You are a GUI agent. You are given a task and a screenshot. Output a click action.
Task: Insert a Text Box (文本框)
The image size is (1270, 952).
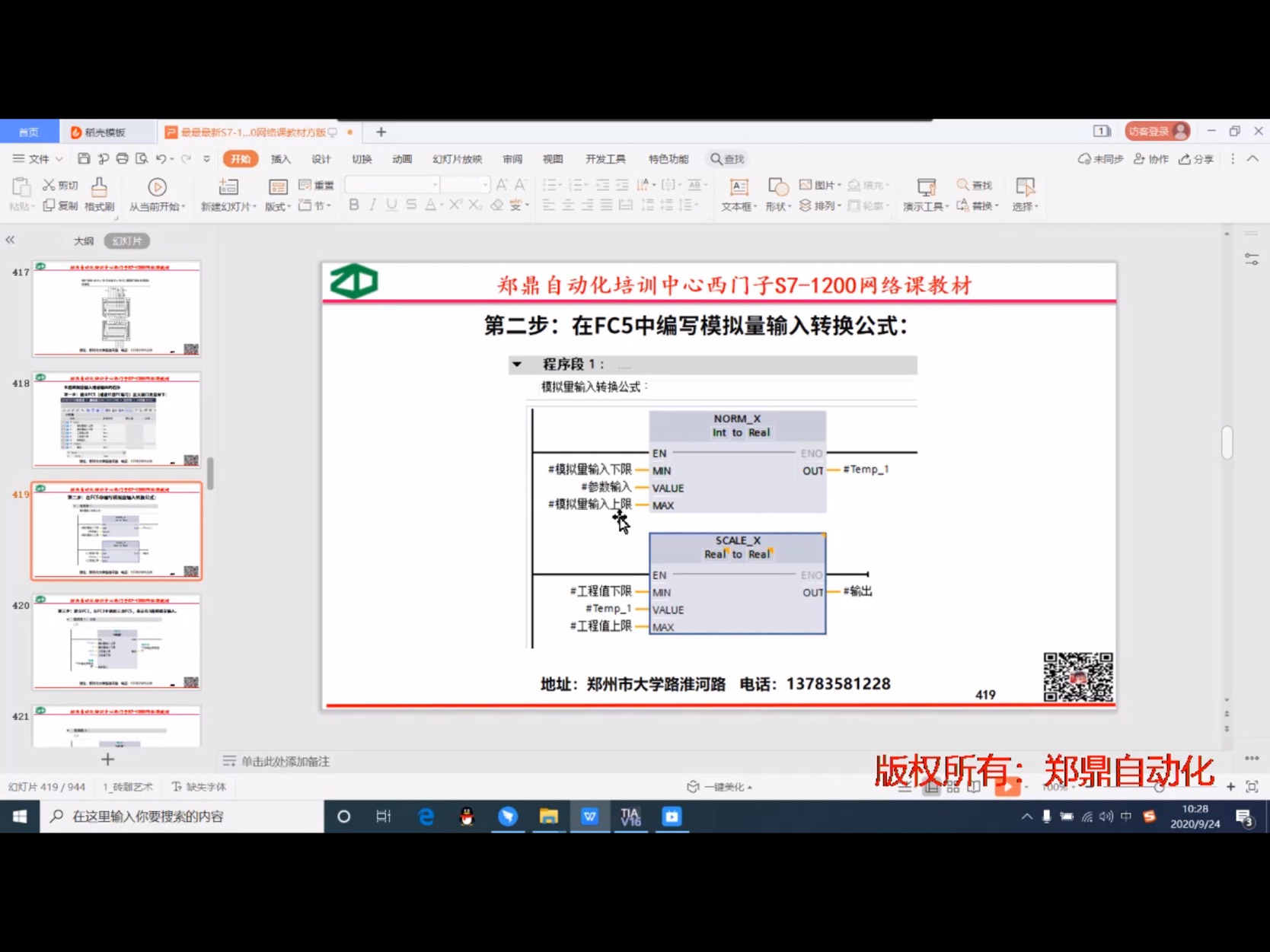coord(739,195)
